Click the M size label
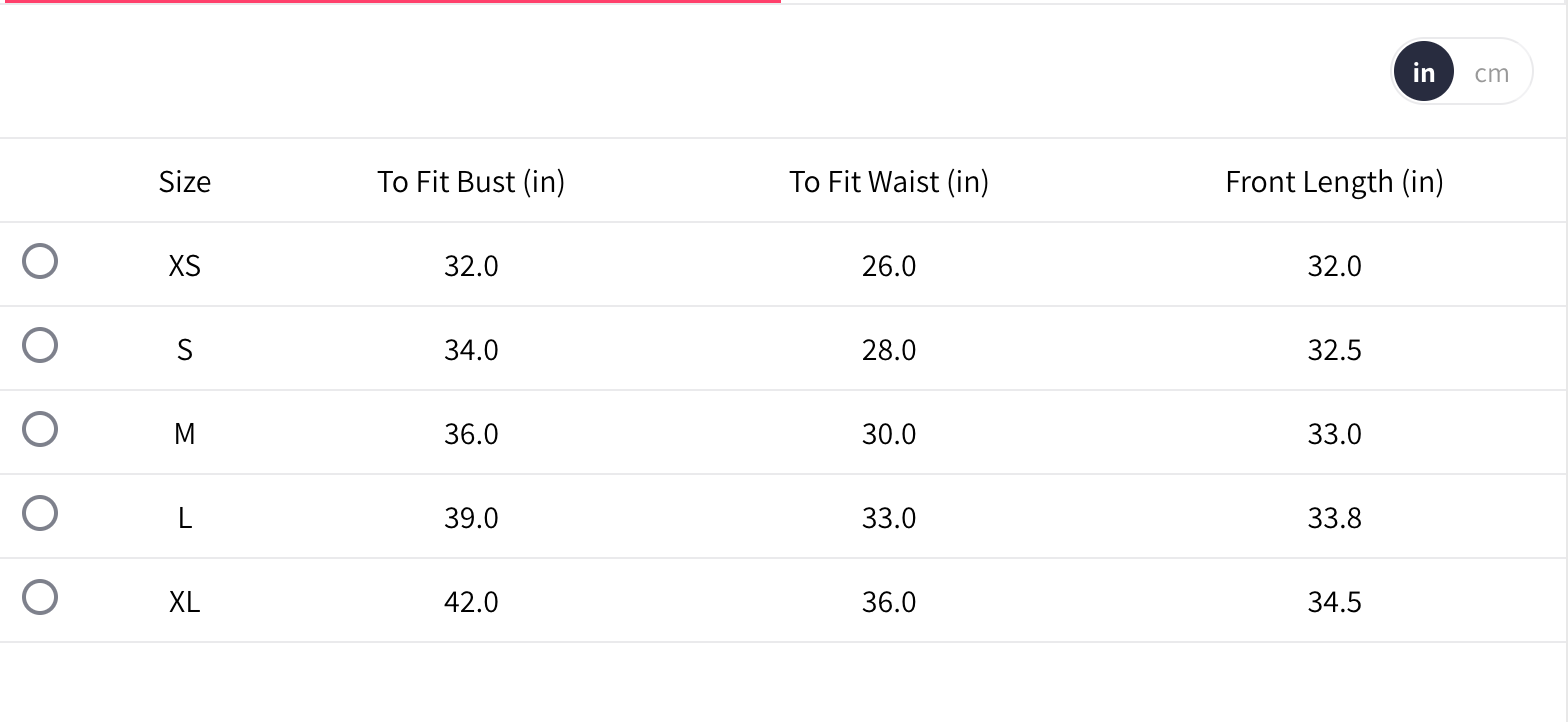1568x722 pixels. pyautogui.click(x=185, y=434)
